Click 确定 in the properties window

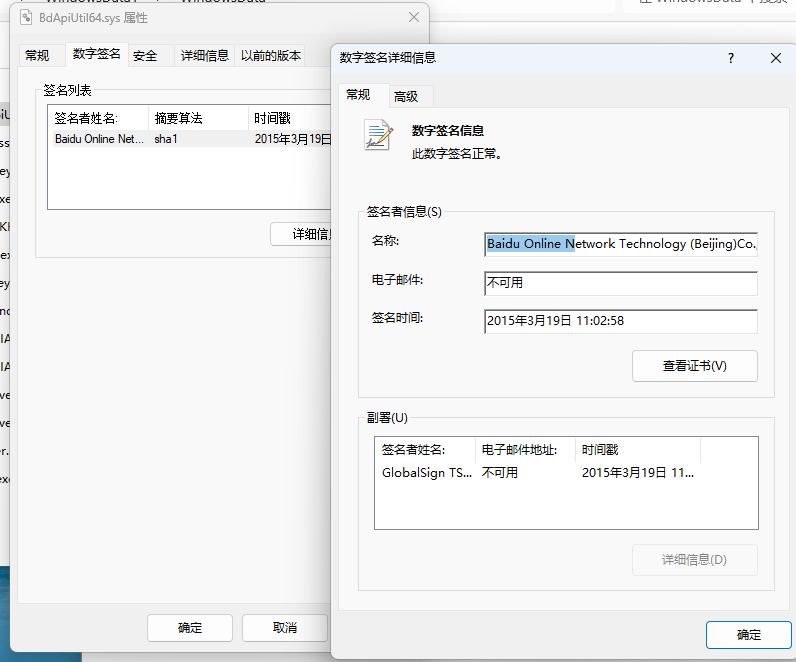click(x=190, y=628)
